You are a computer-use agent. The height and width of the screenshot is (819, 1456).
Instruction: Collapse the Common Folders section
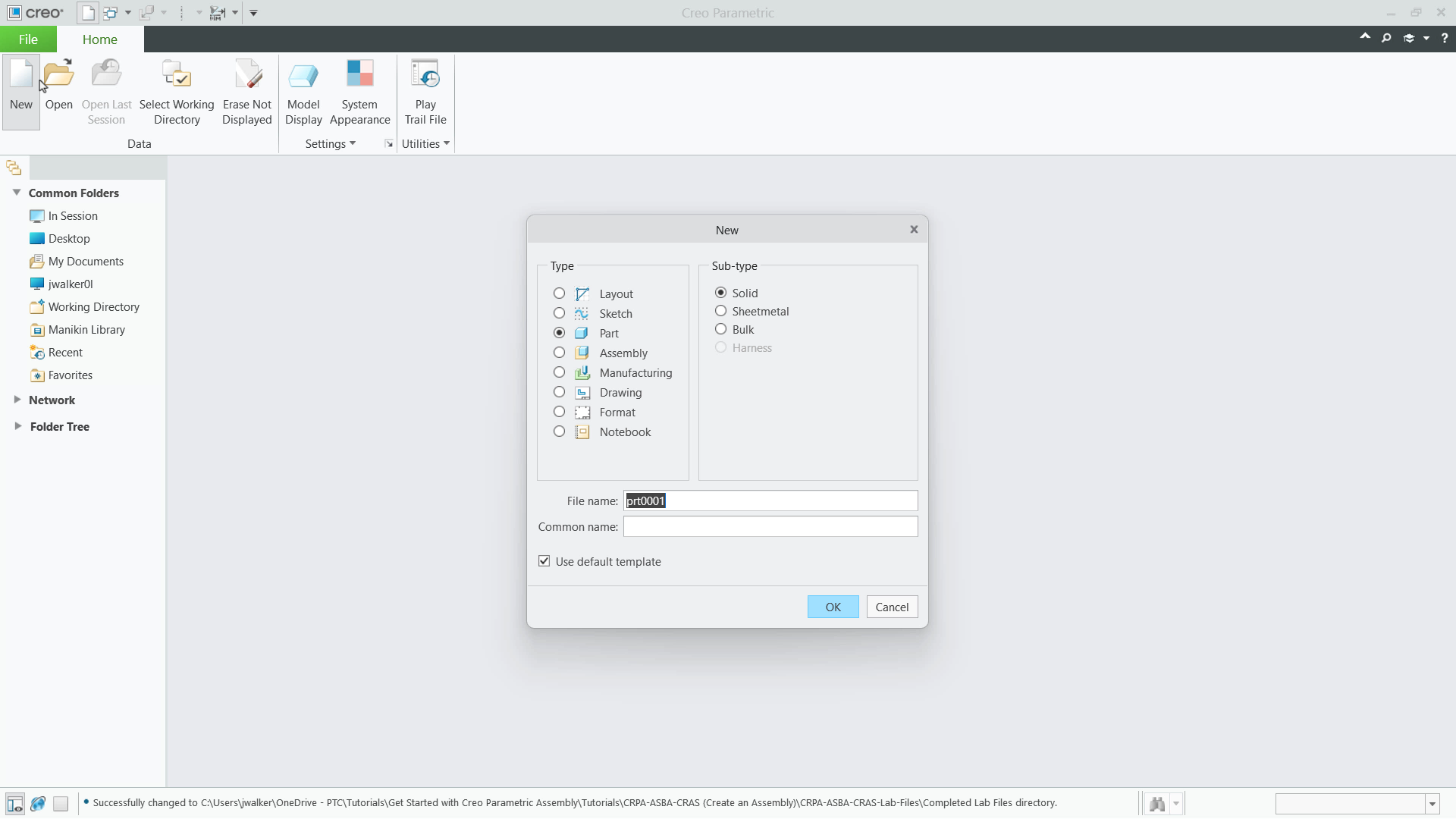tap(17, 193)
